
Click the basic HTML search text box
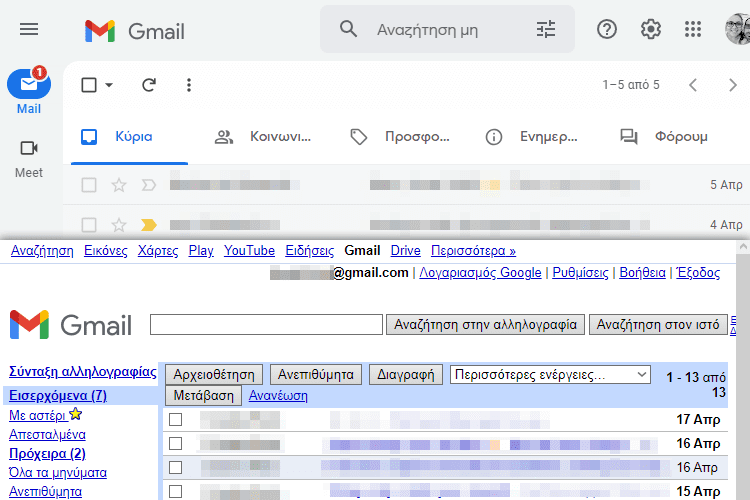click(x=266, y=325)
